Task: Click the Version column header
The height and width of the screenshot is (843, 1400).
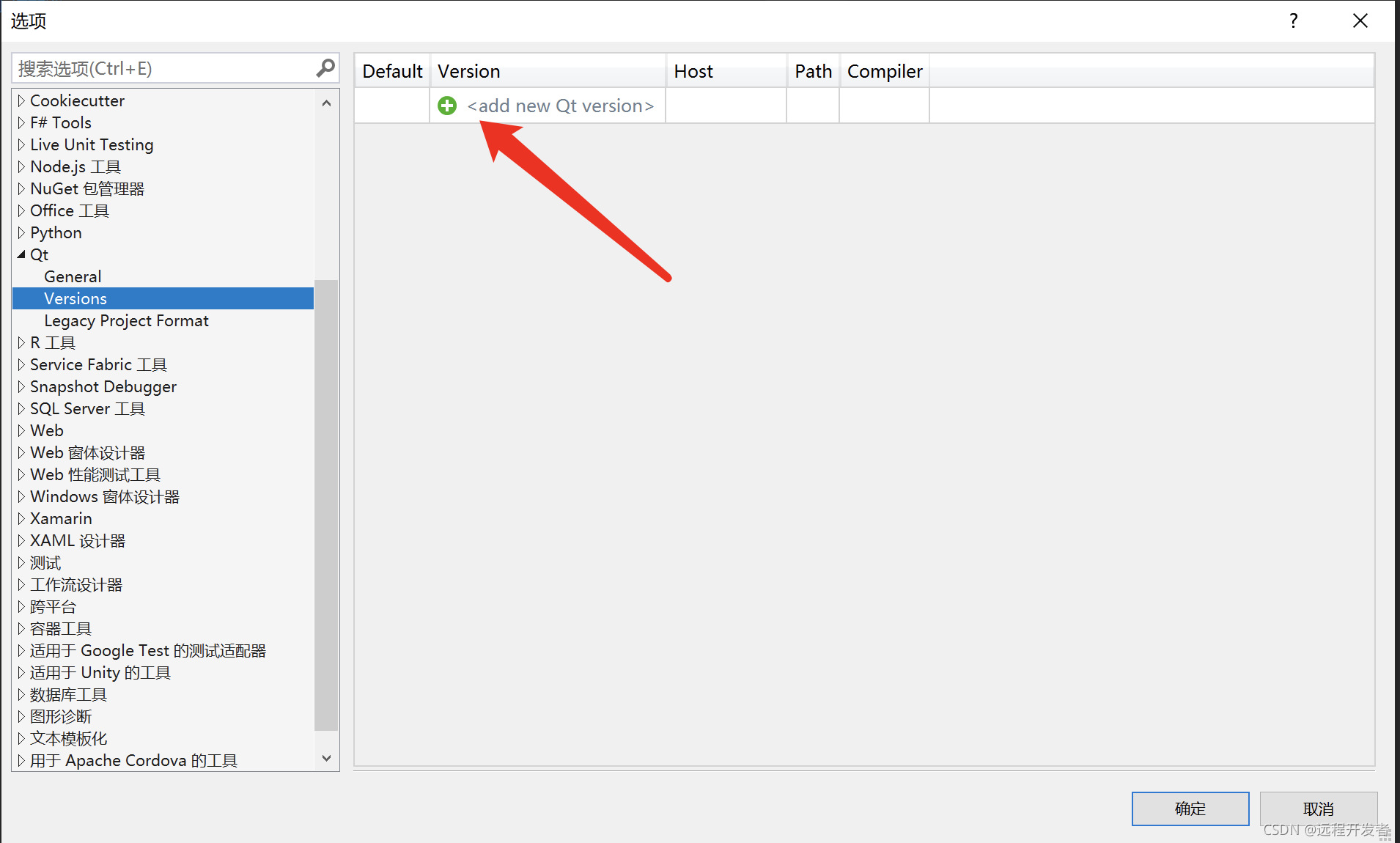Action: pyautogui.click(x=548, y=71)
